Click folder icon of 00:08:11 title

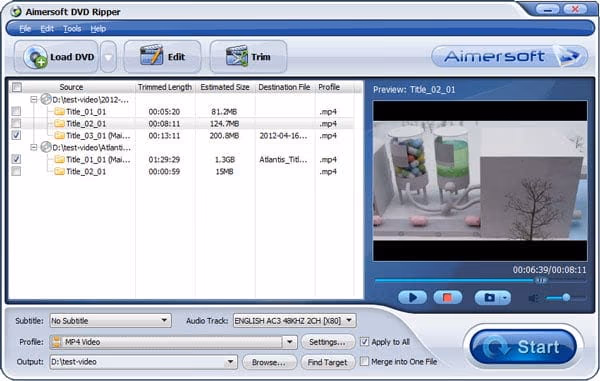coord(59,124)
